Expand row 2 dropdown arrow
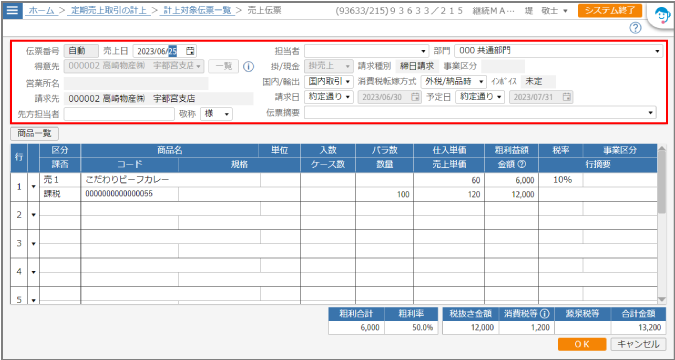675x360 pixels. tap(34, 215)
